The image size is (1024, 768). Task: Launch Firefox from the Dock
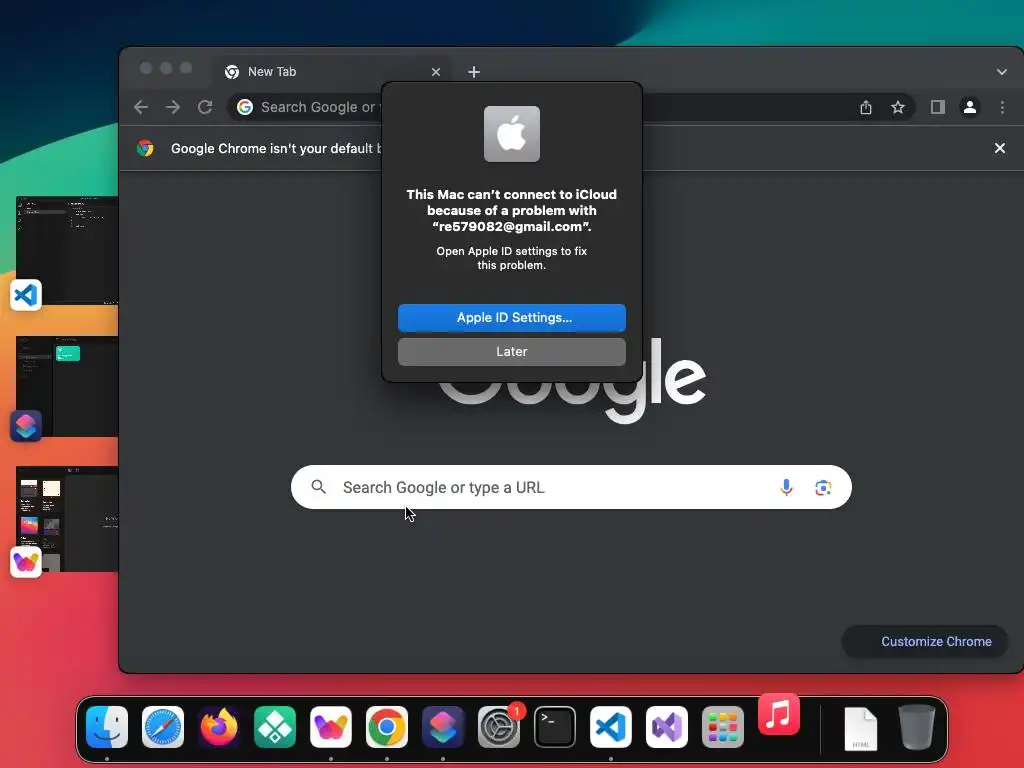[x=219, y=727]
